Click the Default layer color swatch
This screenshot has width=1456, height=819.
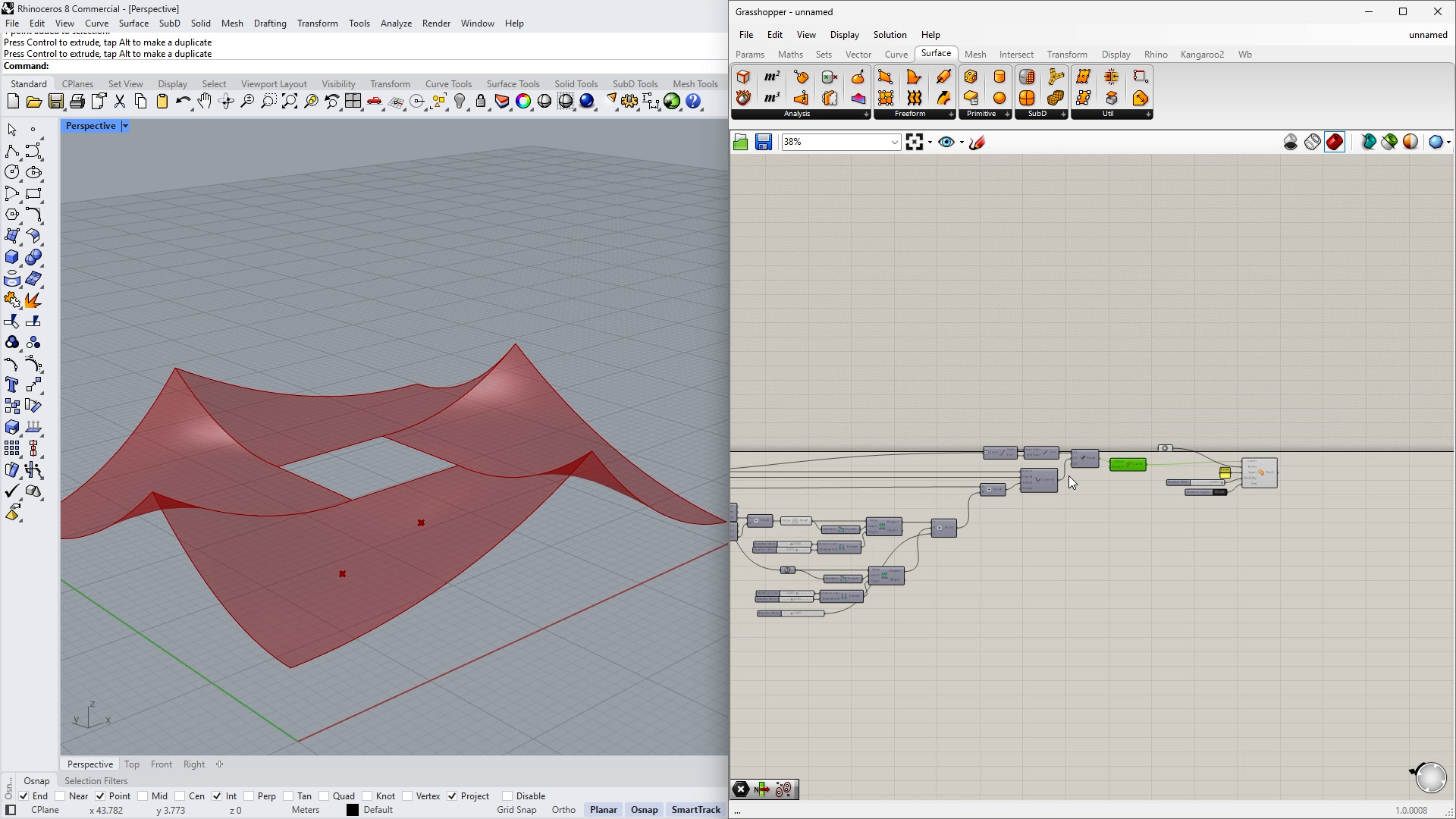point(353,810)
